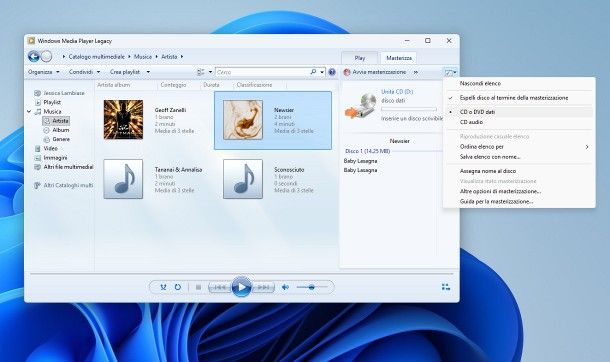
Task: Select Tananai & Annalisa artist thumbnail
Action: coord(123,179)
